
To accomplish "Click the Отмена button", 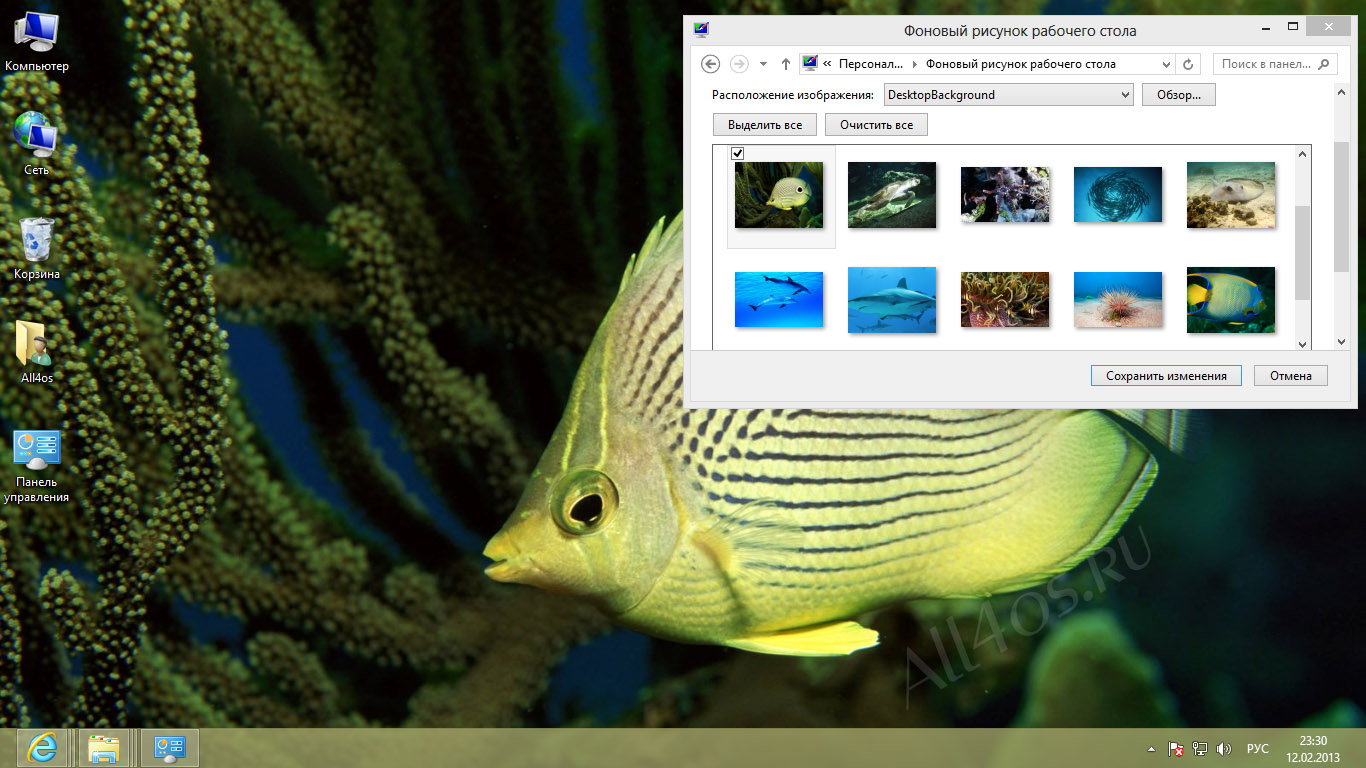I will tap(1291, 376).
